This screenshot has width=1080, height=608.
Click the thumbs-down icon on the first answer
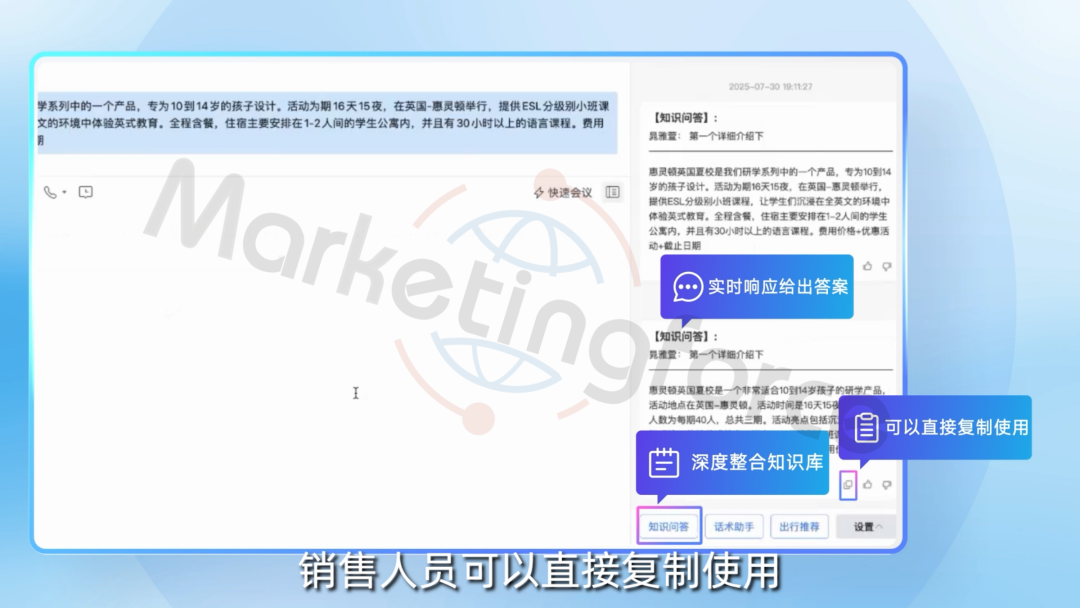coord(888,266)
